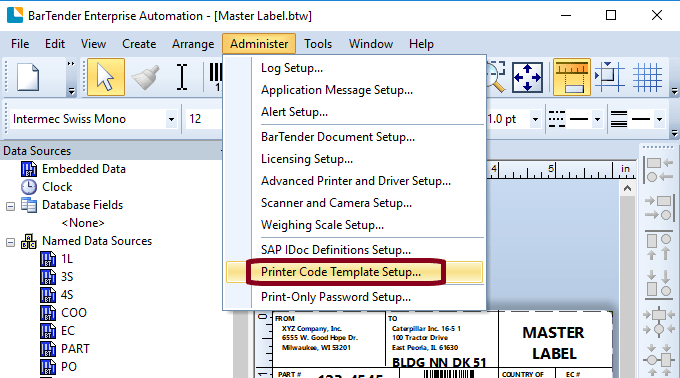Click the barcode tool icon
Image resolution: width=680 pixels, height=378 pixels.
tap(216, 77)
